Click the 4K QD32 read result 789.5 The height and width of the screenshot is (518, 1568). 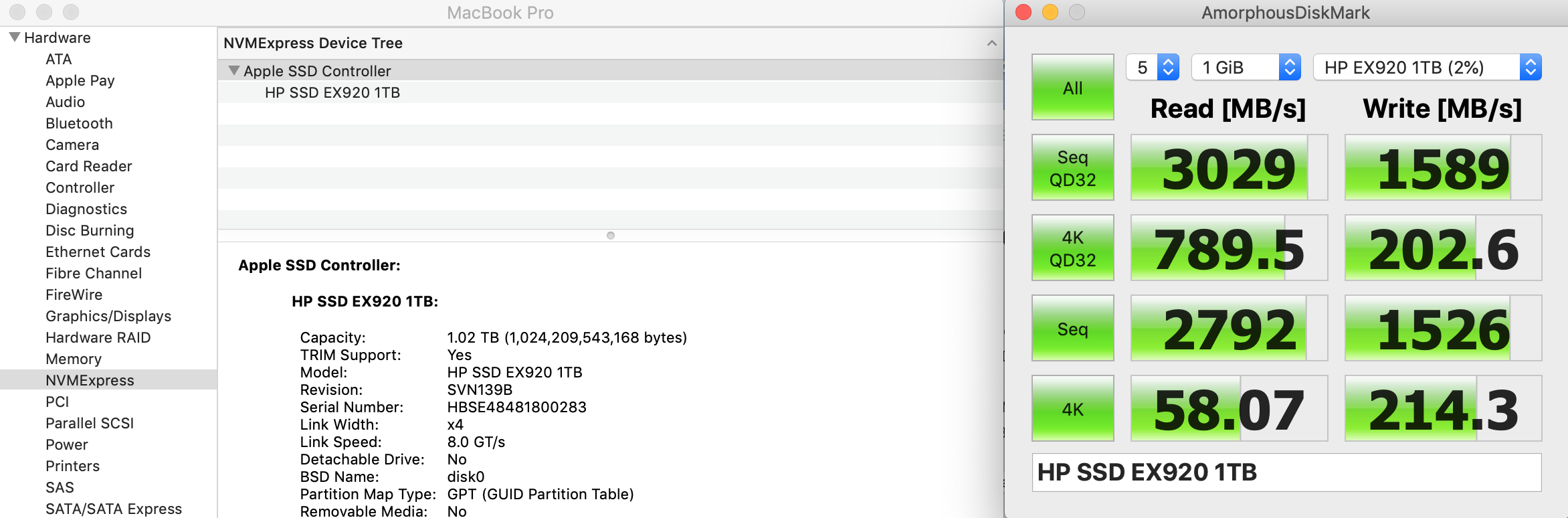pyautogui.click(x=1229, y=248)
